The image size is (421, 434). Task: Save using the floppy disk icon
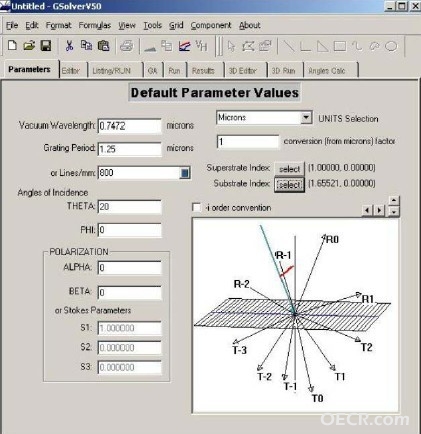tap(46, 45)
